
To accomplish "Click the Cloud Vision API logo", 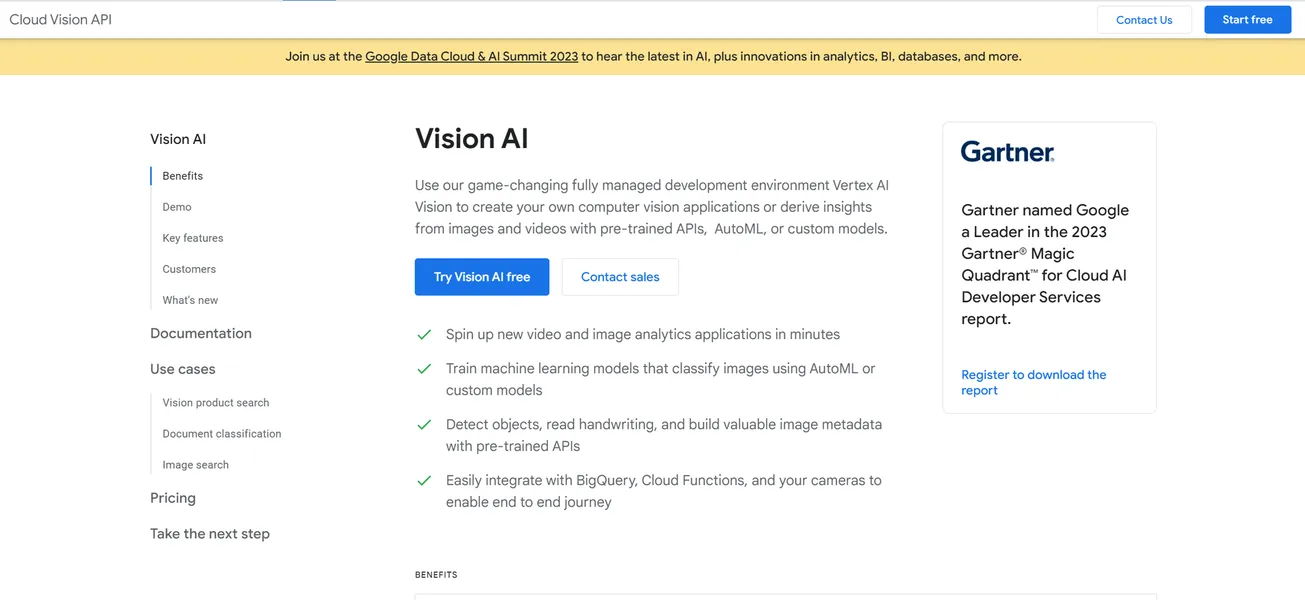I will point(60,19).
